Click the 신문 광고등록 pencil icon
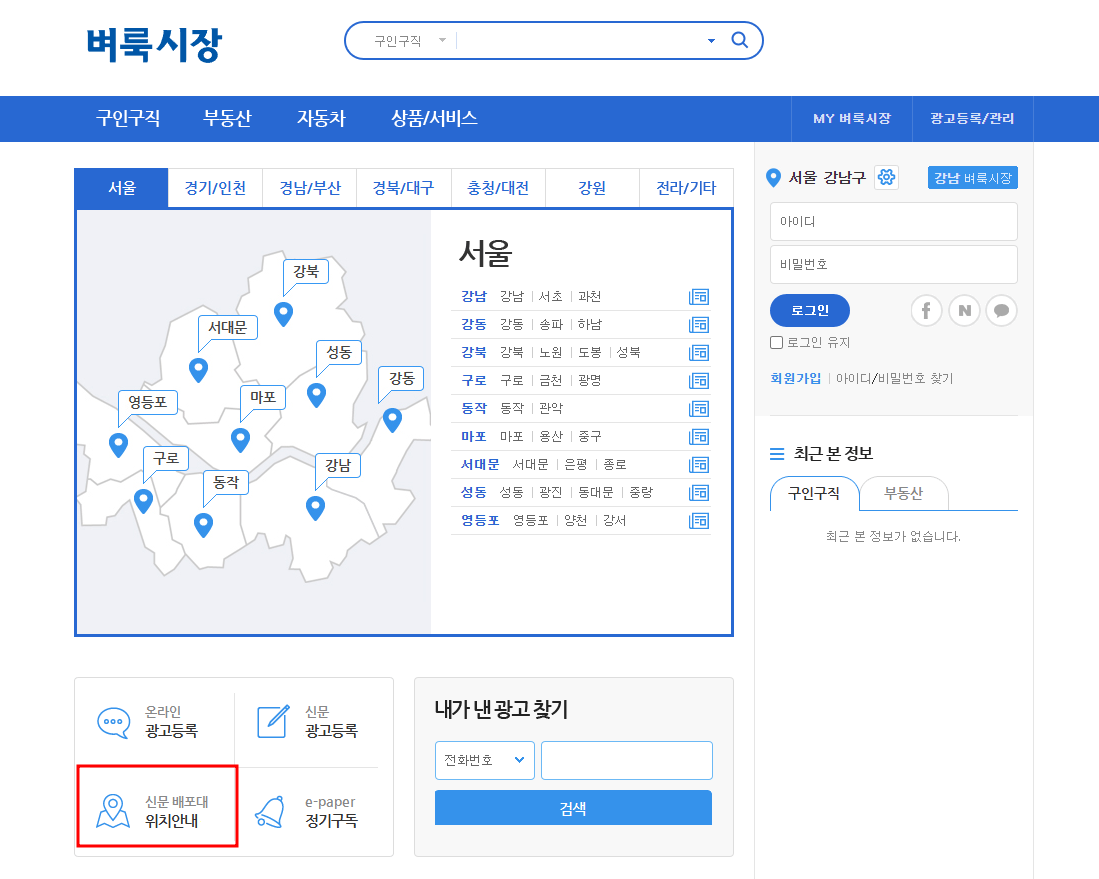 [272, 722]
